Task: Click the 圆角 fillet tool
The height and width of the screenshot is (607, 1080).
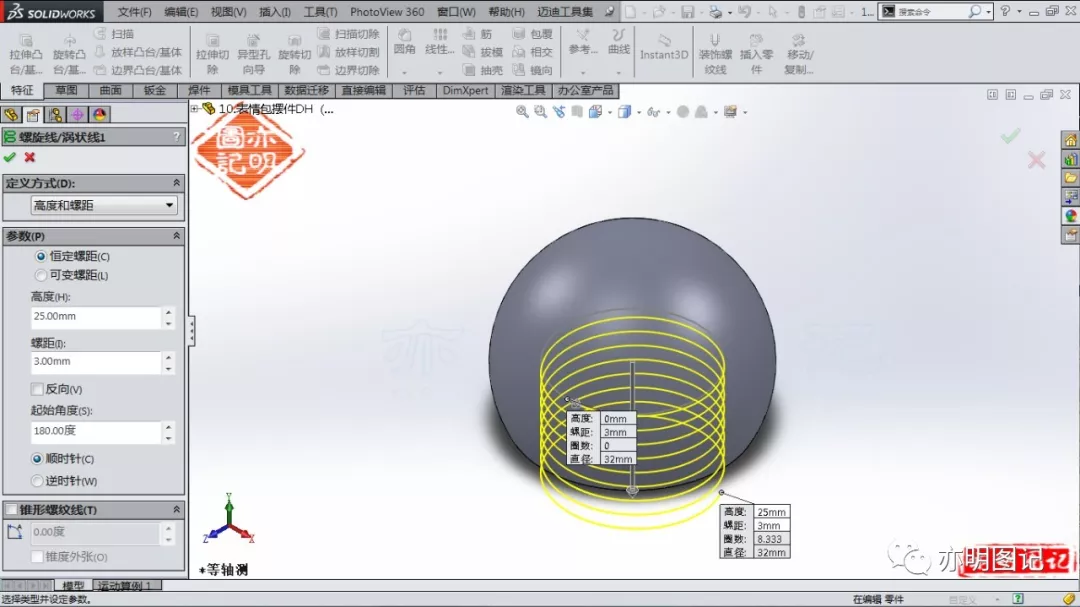Action: [404, 42]
